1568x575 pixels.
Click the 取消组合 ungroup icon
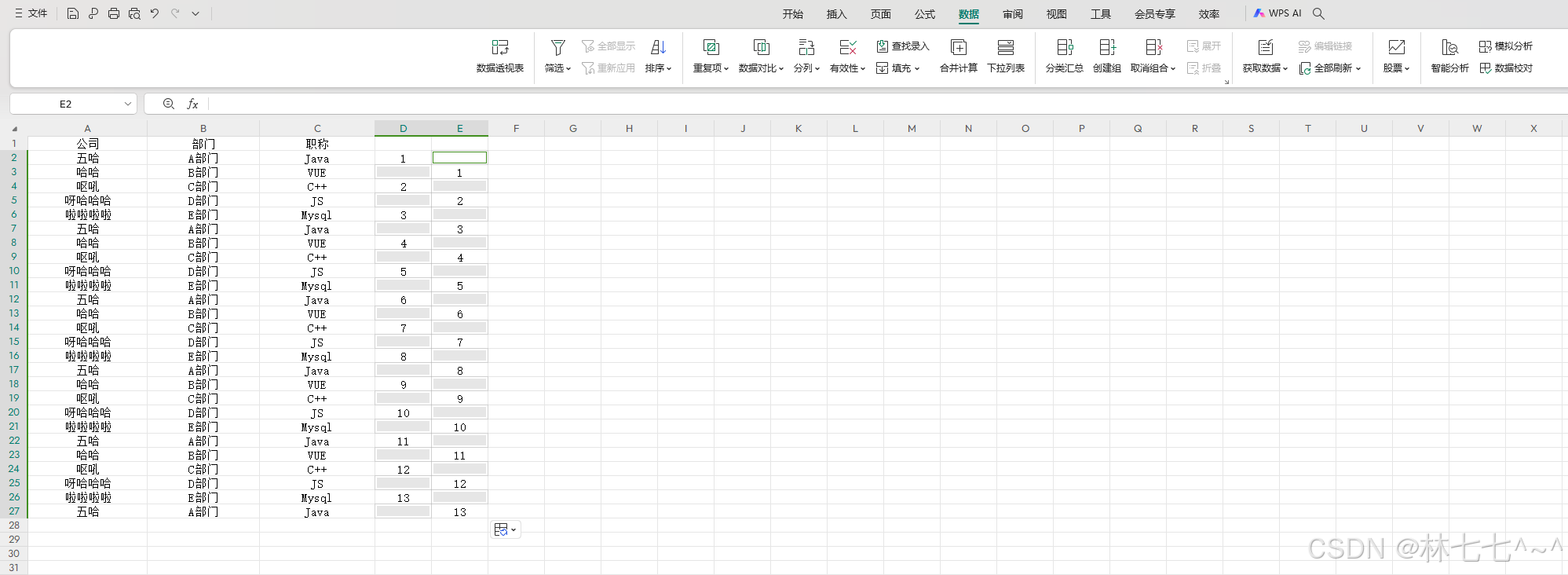[x=1153, y=47]
